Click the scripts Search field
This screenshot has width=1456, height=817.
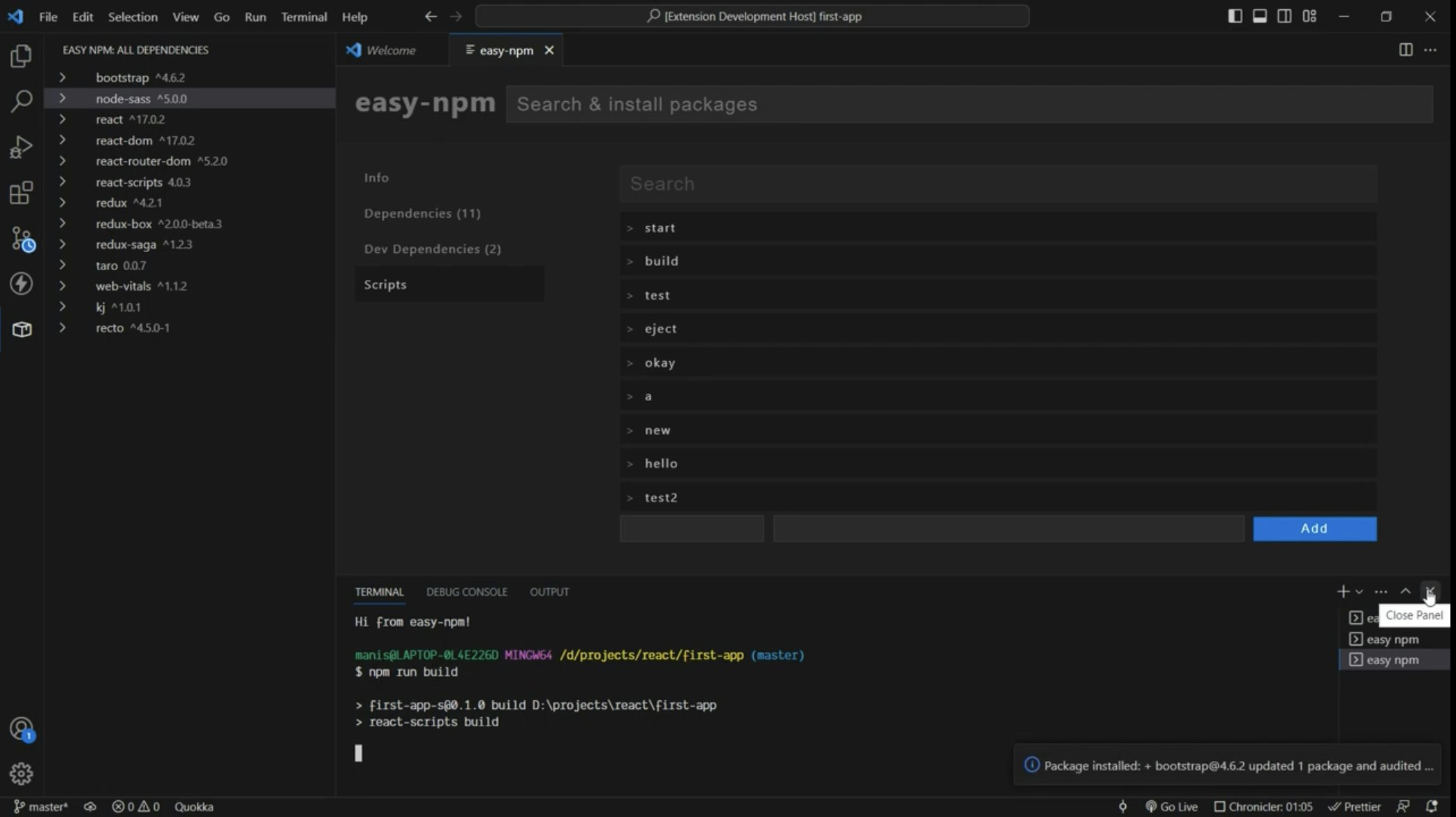tap(998, 184)
